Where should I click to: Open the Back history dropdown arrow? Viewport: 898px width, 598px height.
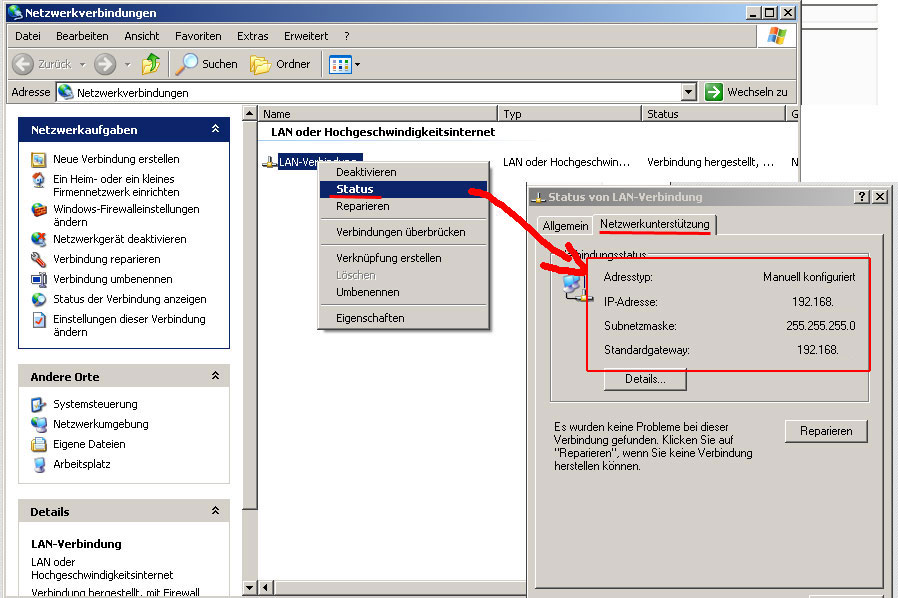pyautogui.click(x=82, y=65)
